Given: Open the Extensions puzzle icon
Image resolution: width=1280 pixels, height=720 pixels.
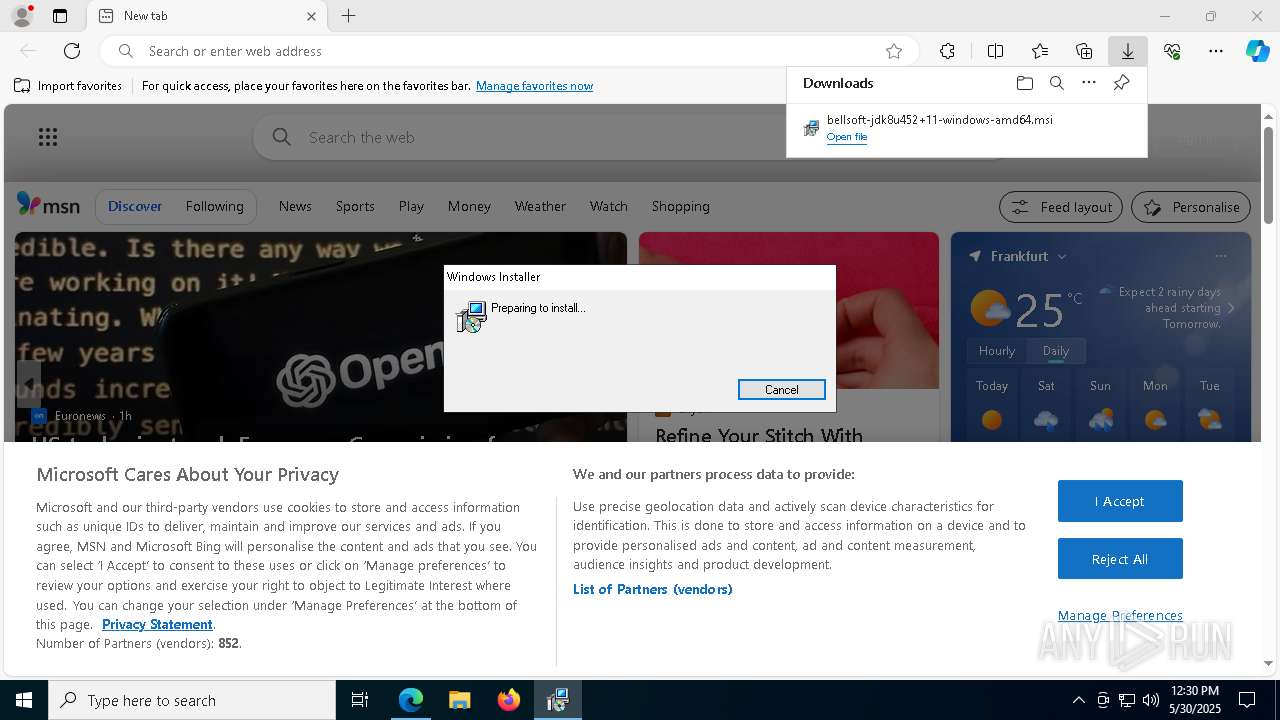Looking at the screenshot, I should pyautogui.click(x=947, y=51).
